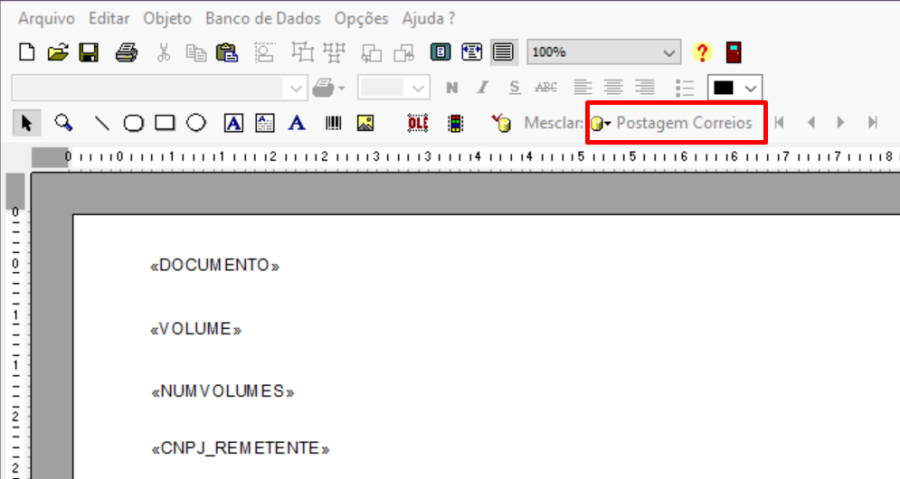Activate the magnifier zoom tool
This screenshot has width=900, height=479.
point(63,123)
